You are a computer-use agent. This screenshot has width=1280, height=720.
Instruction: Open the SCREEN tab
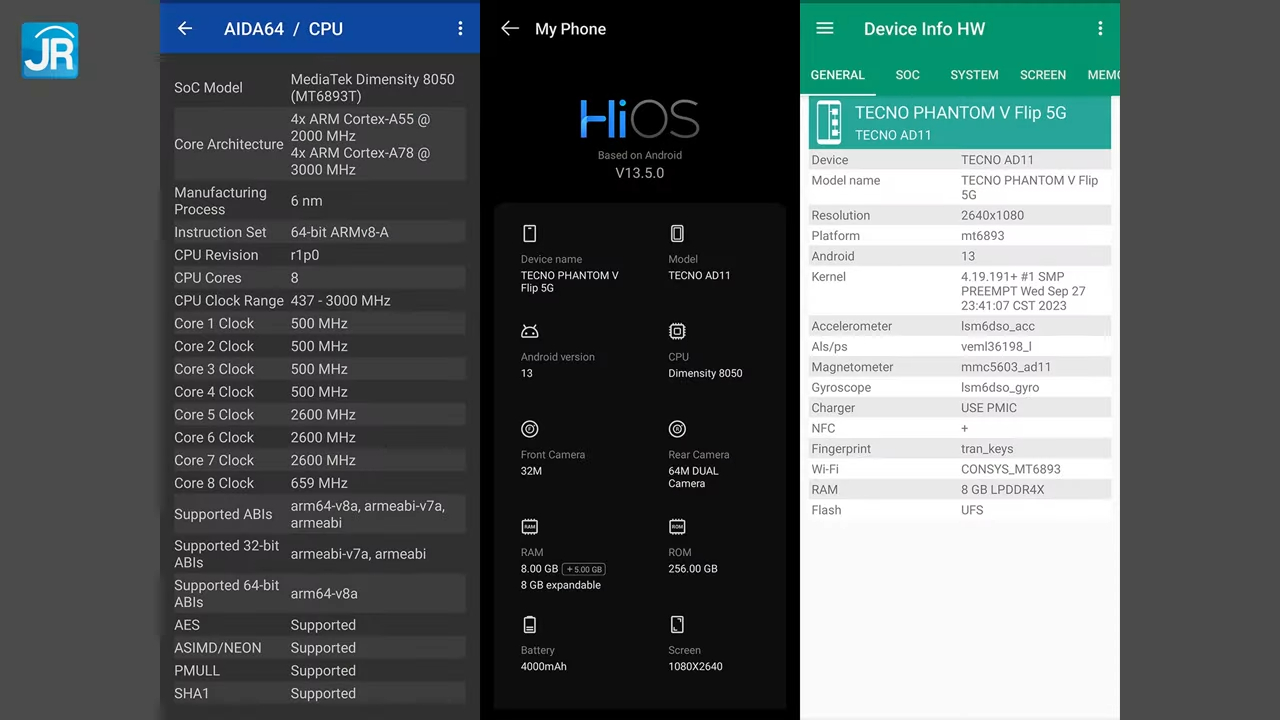[x=1042, y=75]
